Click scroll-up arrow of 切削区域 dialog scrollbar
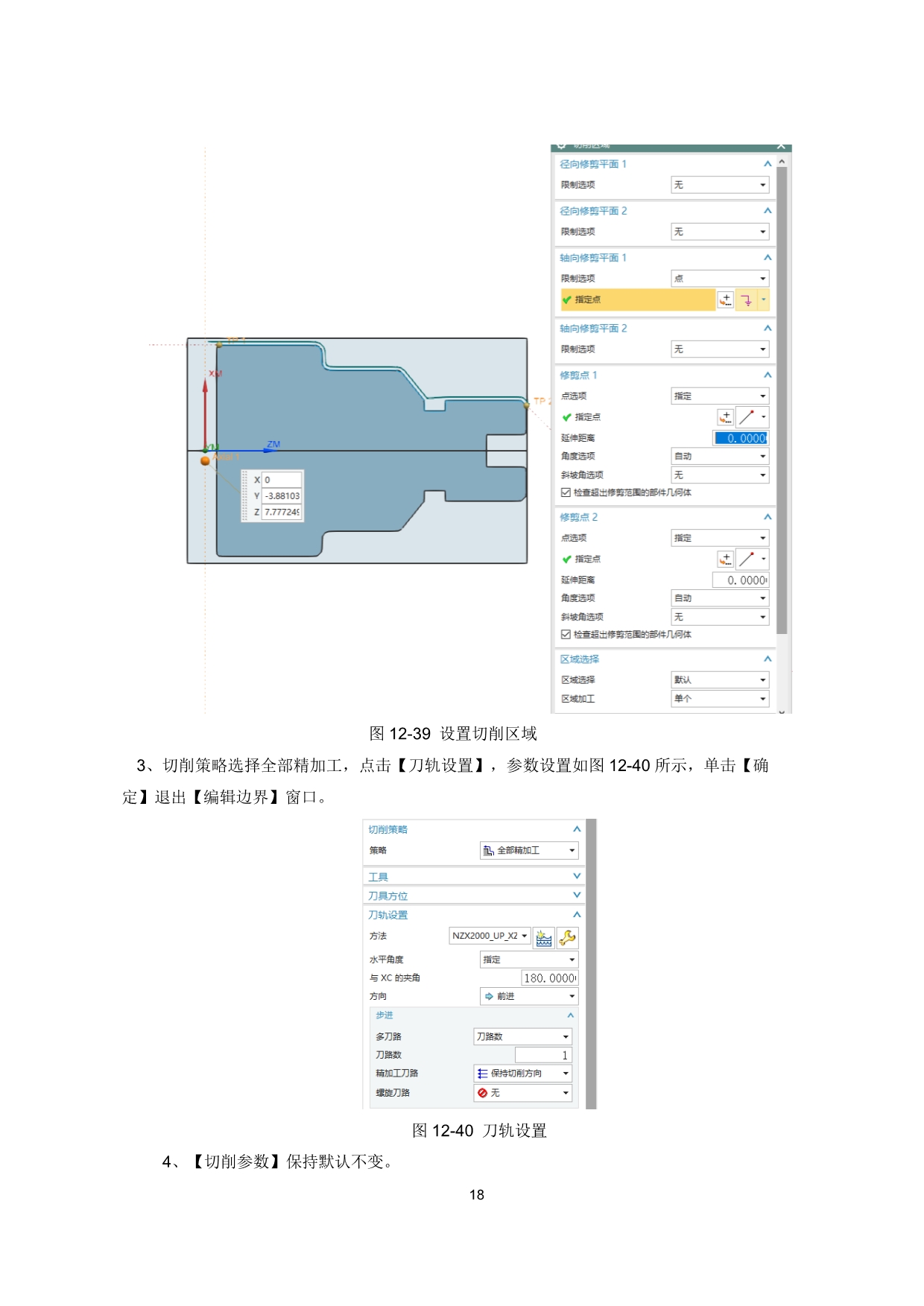 (x=782, y=161)
